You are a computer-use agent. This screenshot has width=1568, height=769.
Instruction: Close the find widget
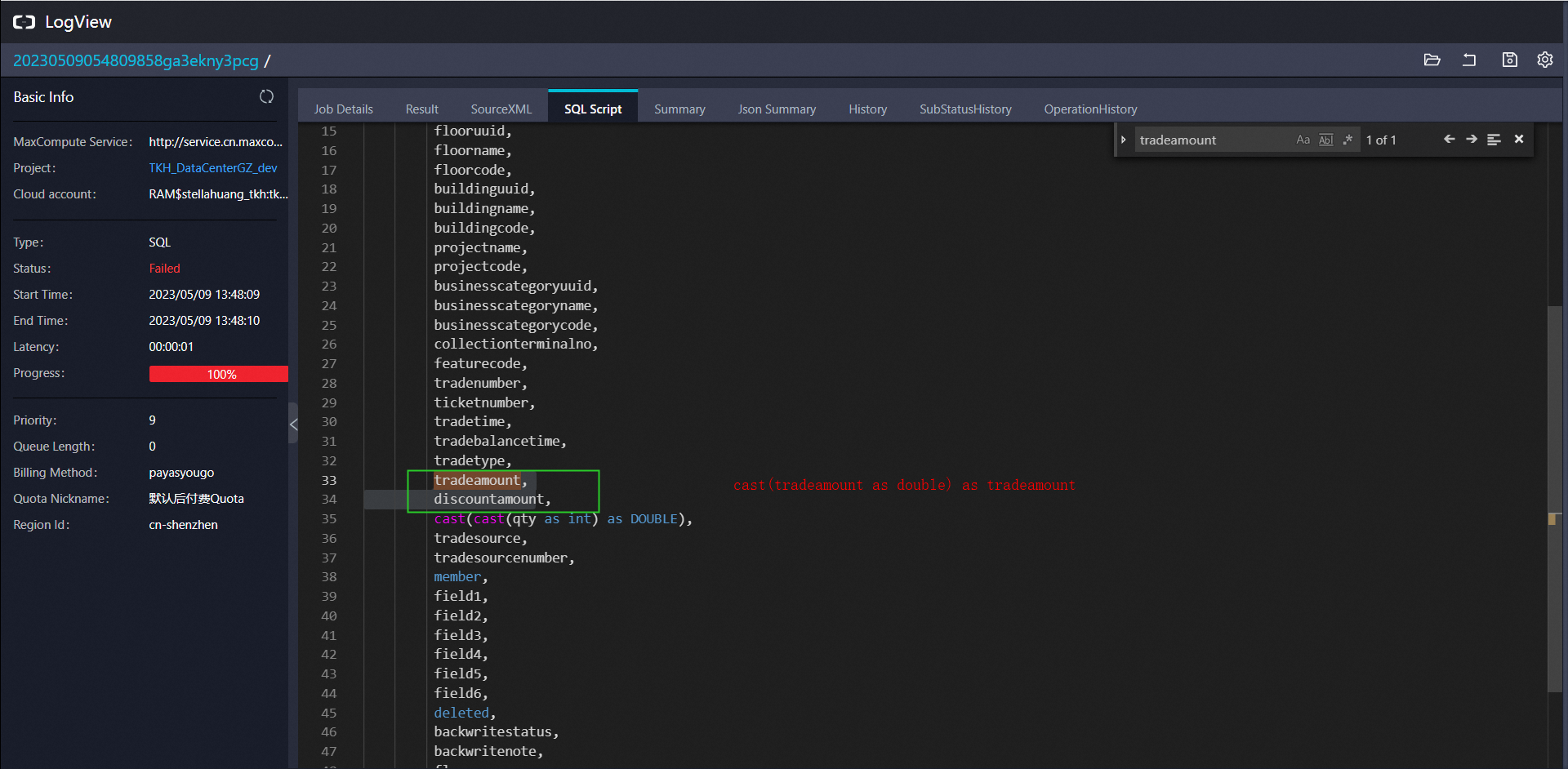tap(1519, 140)
